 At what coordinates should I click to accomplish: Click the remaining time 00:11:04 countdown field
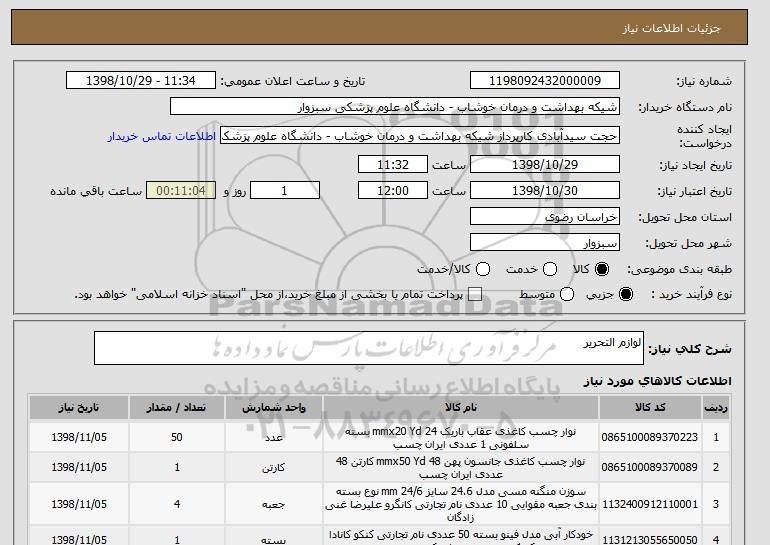click(181, 191)
